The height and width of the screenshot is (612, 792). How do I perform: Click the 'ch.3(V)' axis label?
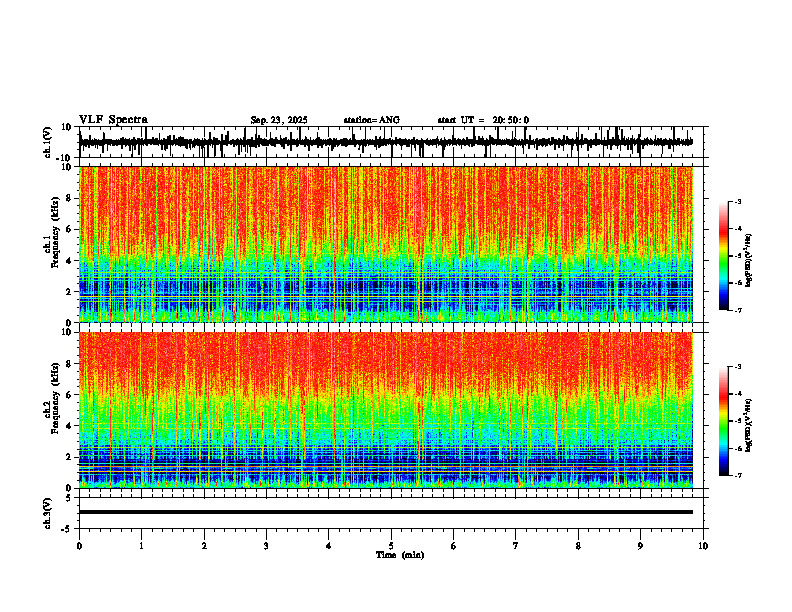point(47,513)
